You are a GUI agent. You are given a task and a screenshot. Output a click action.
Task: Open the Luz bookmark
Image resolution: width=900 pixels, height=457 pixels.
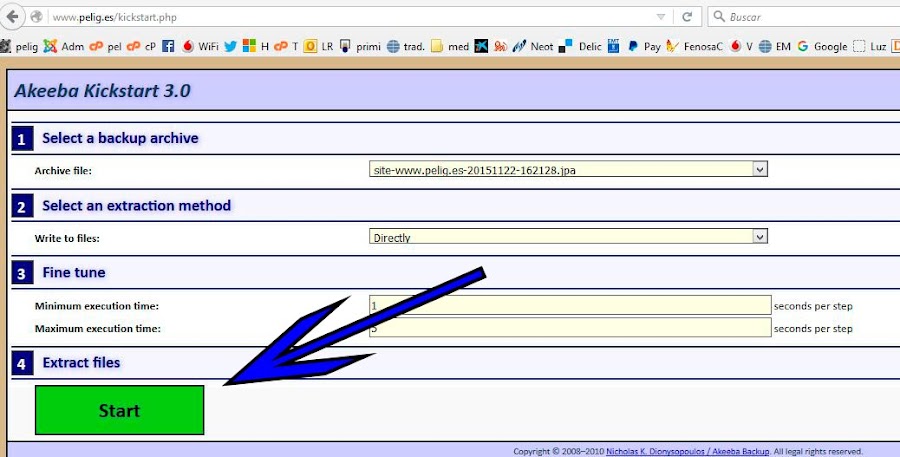click(x=870, y=47)
